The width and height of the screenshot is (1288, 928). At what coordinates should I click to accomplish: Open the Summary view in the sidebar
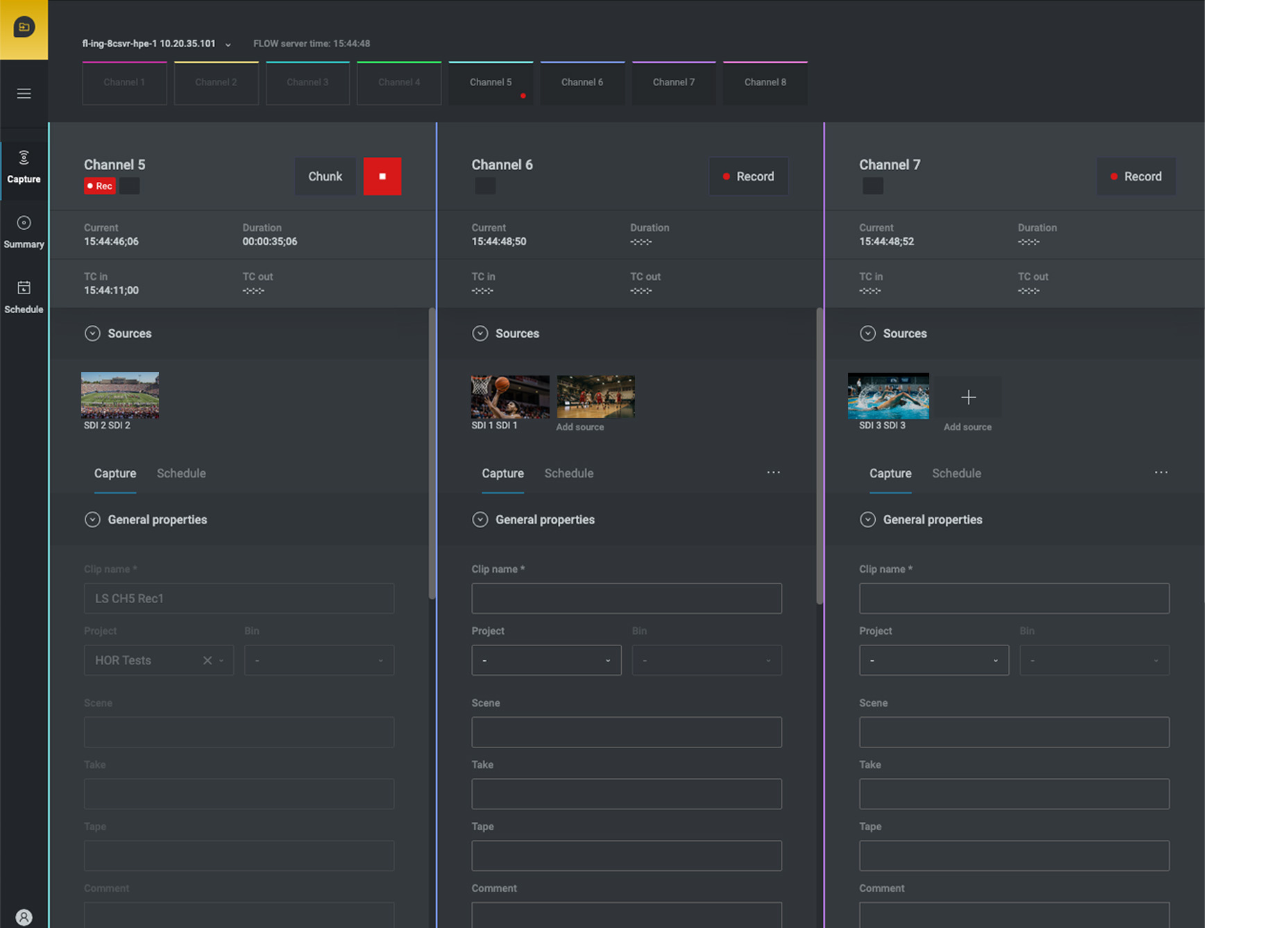[x=24, y=231]
